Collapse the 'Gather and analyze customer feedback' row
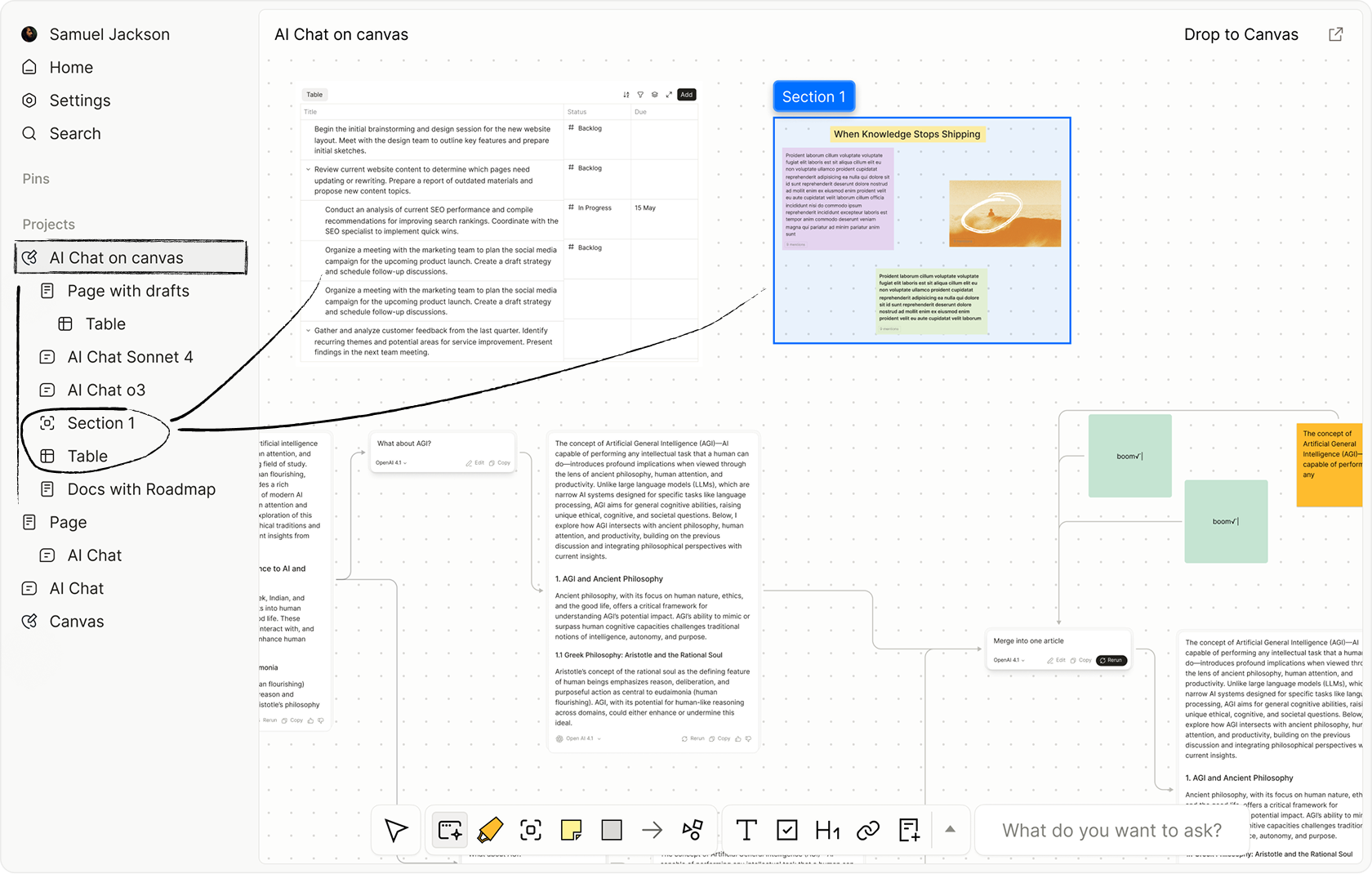This screenshot has width=1372, height=874. 308,331
